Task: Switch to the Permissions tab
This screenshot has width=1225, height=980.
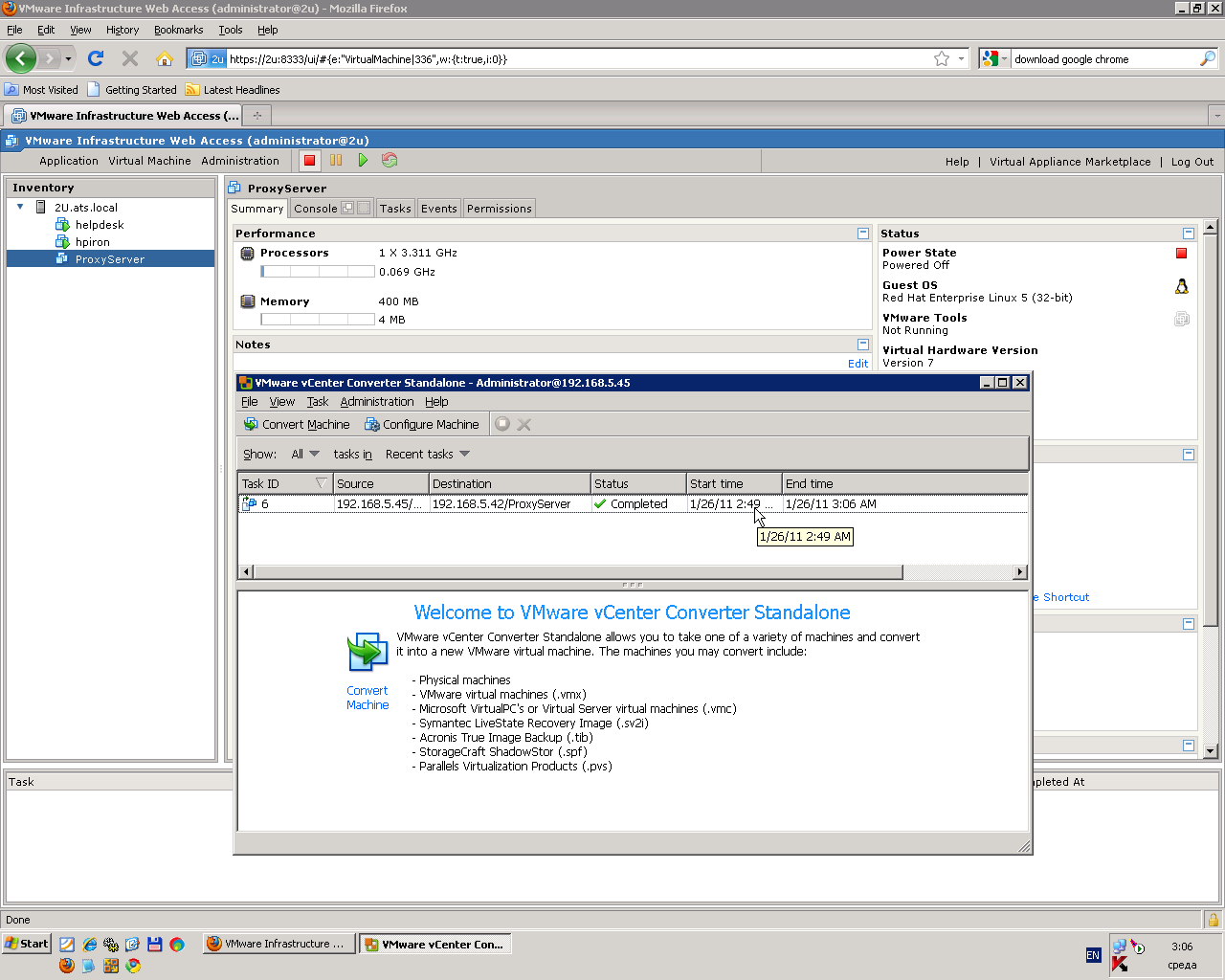Action: (x=500, y=209)
